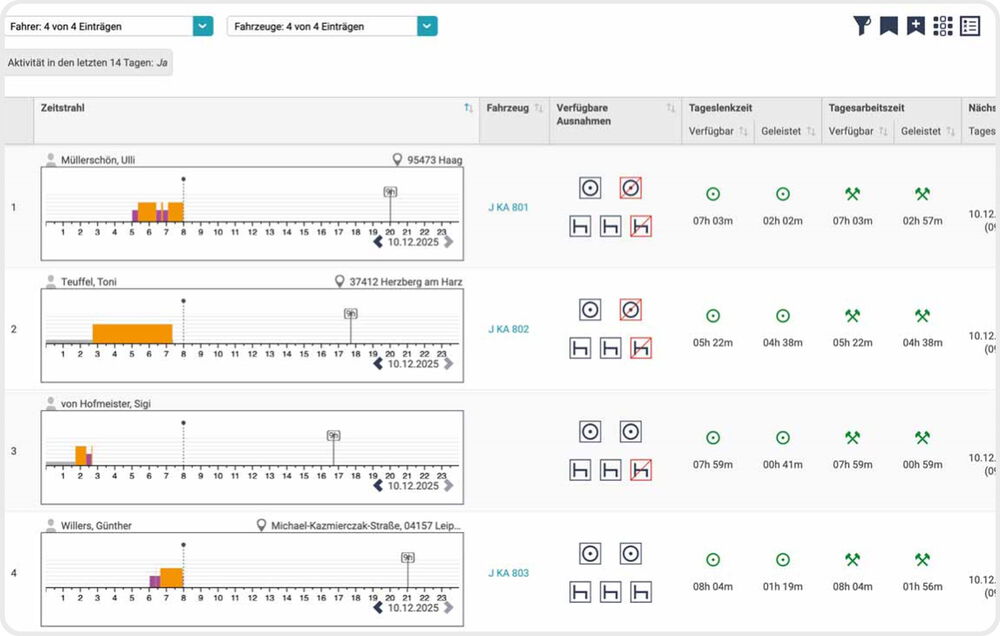Switch to grid tile view icon
This screenshot has width=1000, height=636.
pos(943,27)
